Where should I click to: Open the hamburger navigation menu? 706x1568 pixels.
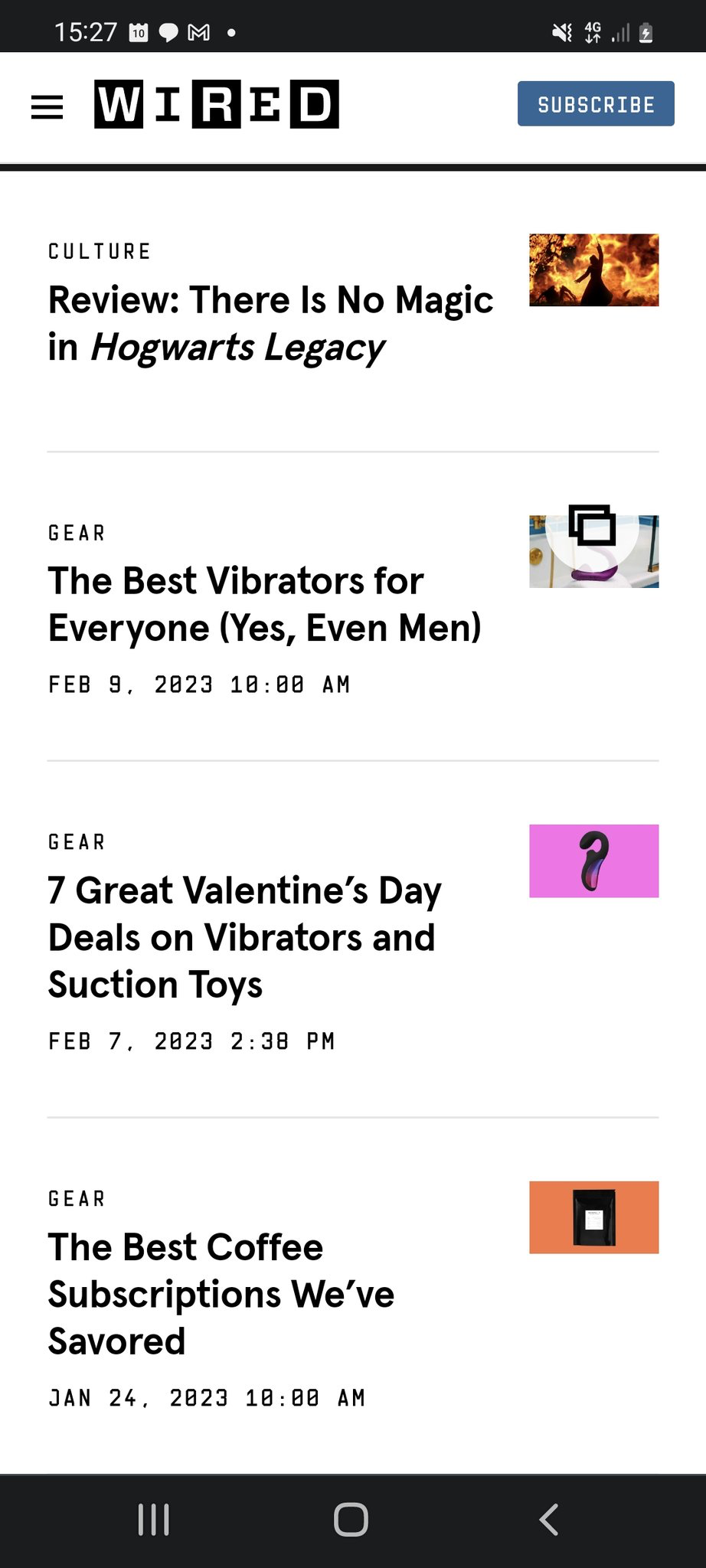click(47, 106)
